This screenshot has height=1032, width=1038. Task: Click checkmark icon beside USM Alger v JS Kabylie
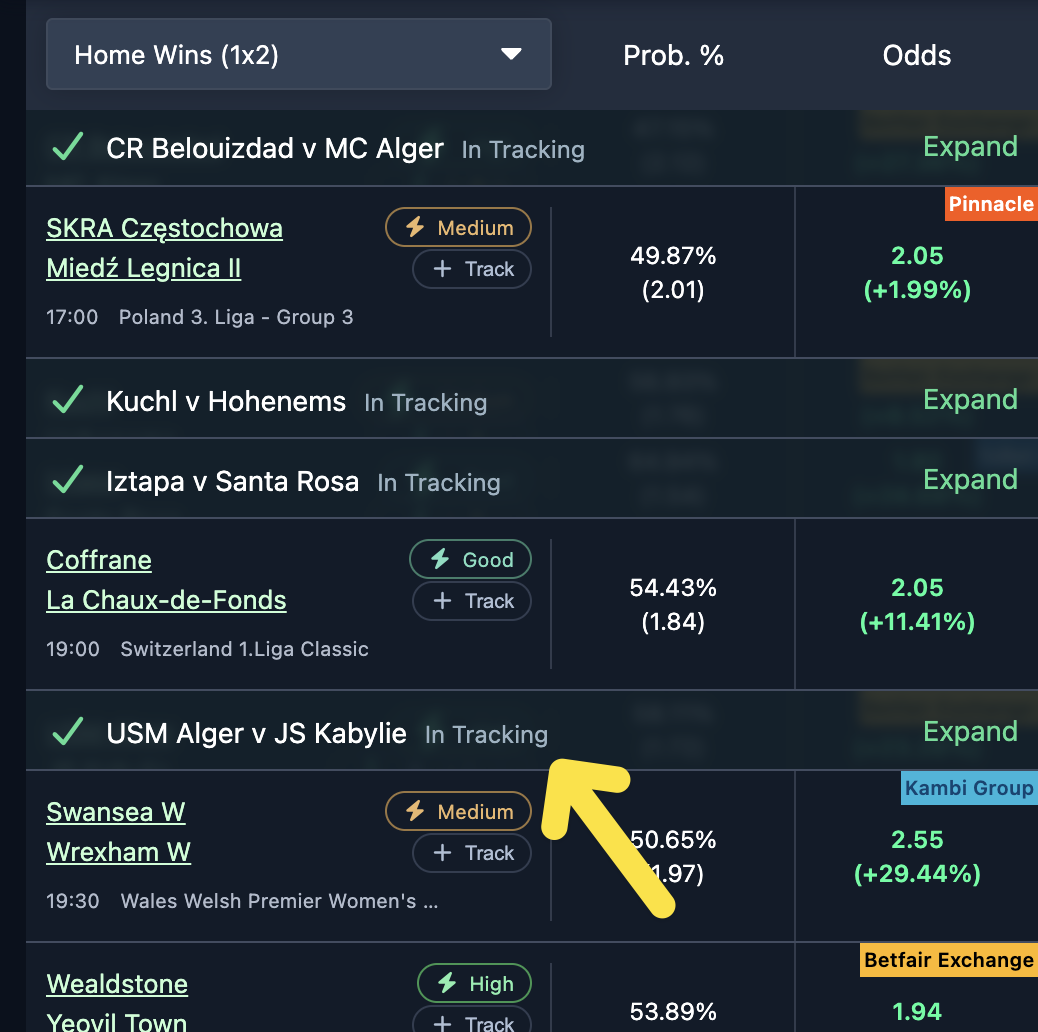tap(67, 734)
